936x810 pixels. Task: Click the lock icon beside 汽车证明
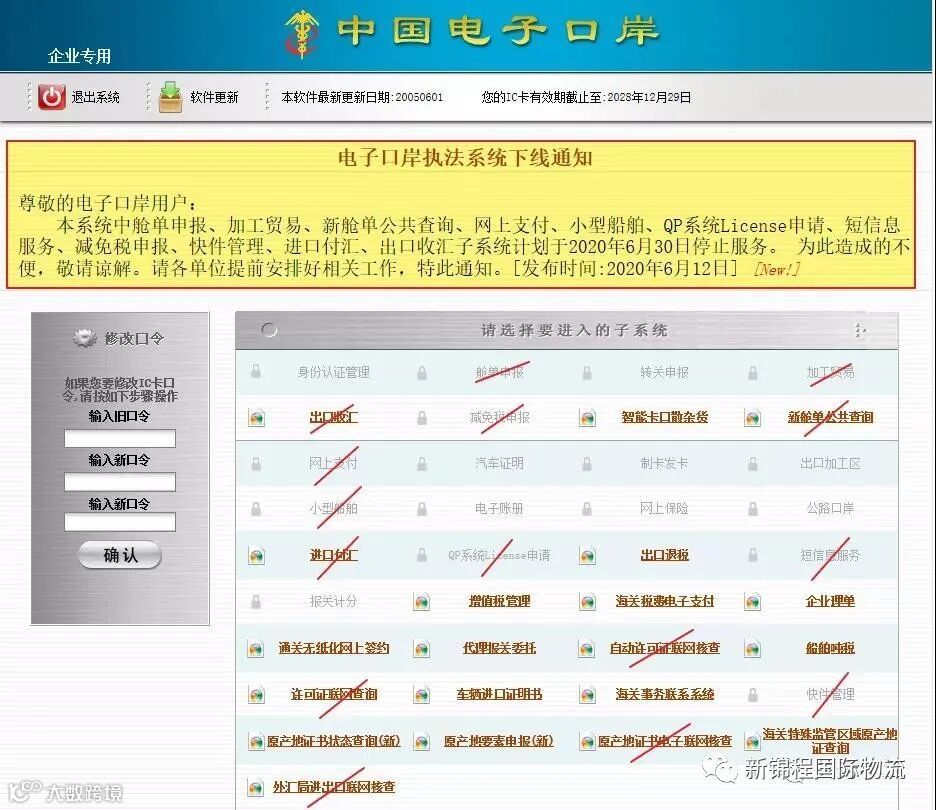[x=422, y=463]
